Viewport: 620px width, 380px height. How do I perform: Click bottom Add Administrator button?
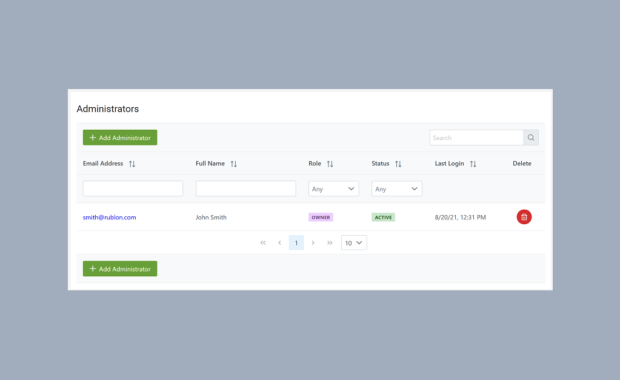click(x=120, y=269)
